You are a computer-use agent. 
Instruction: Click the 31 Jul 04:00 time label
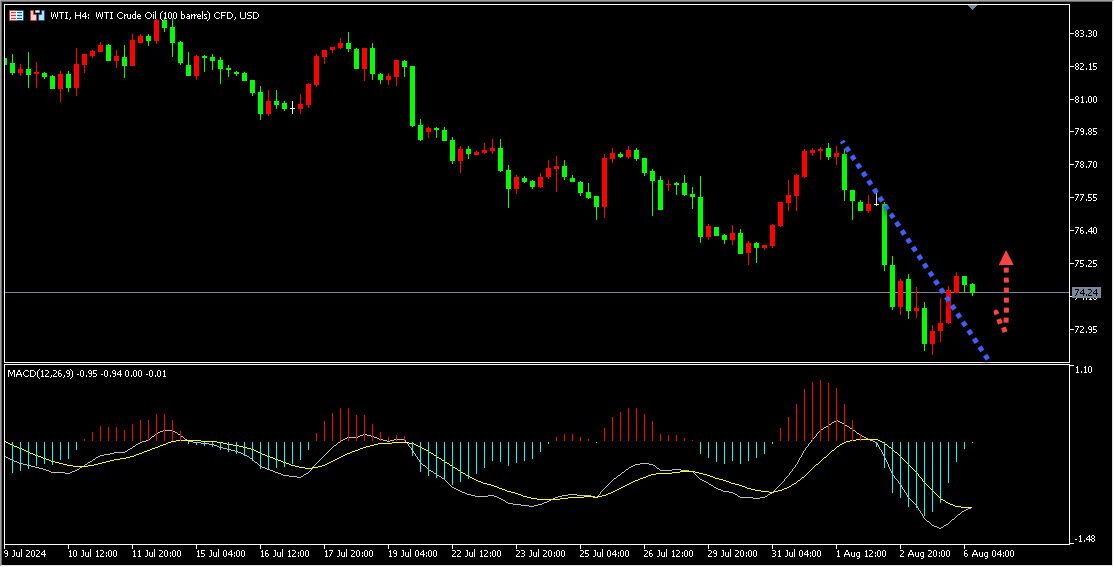point(796,552)
